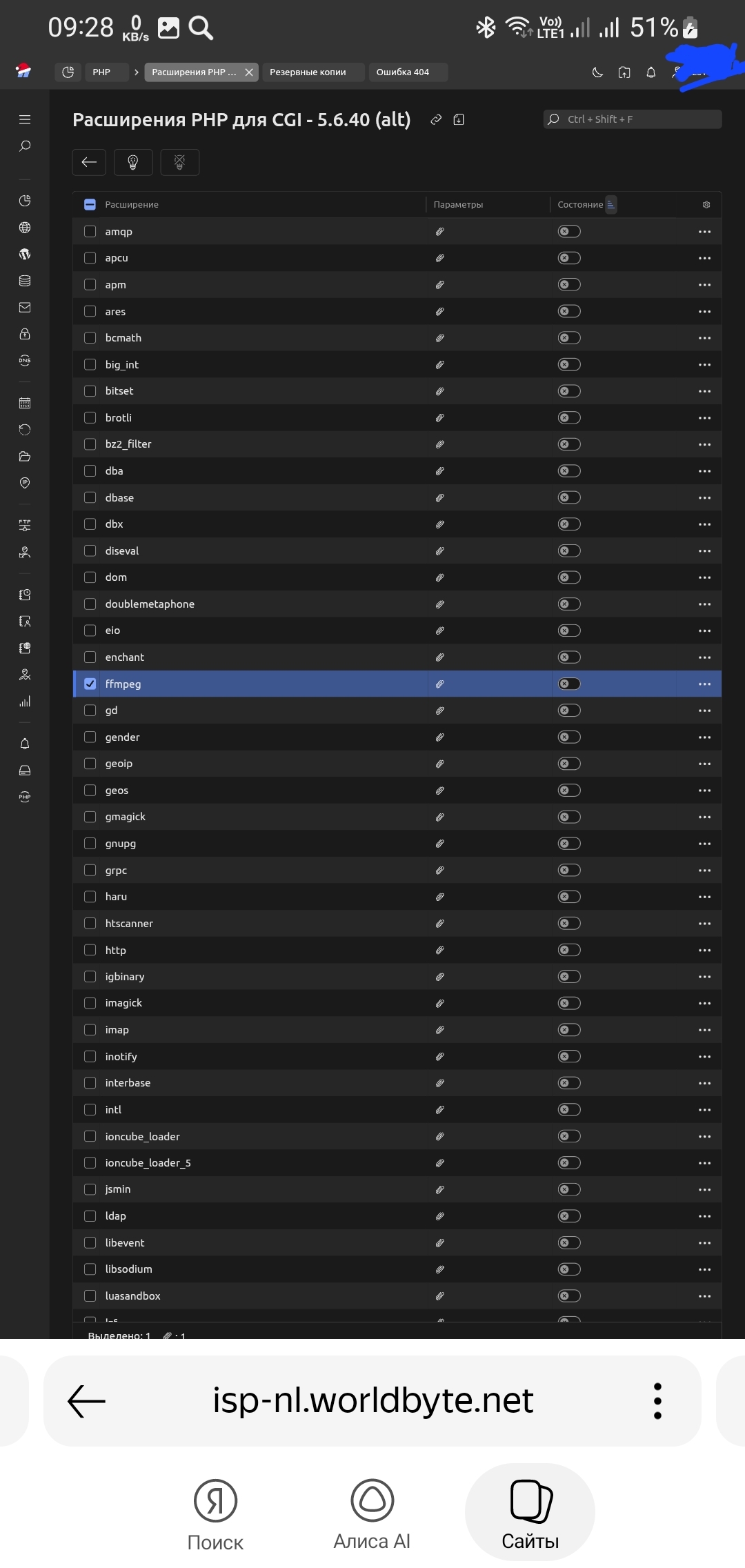Open the mail envelope icon in the sidebar
The width and height of the screenshot is (745, 1568).
pyautogui.click(x=25, y=307)
